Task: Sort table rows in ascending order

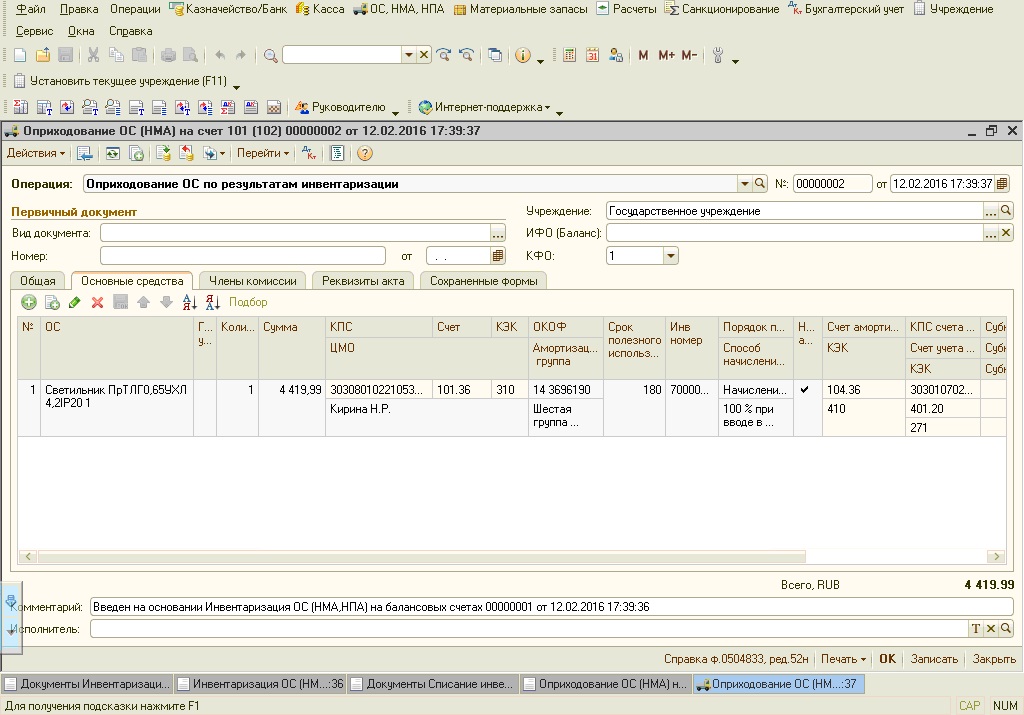Action: 190,302
